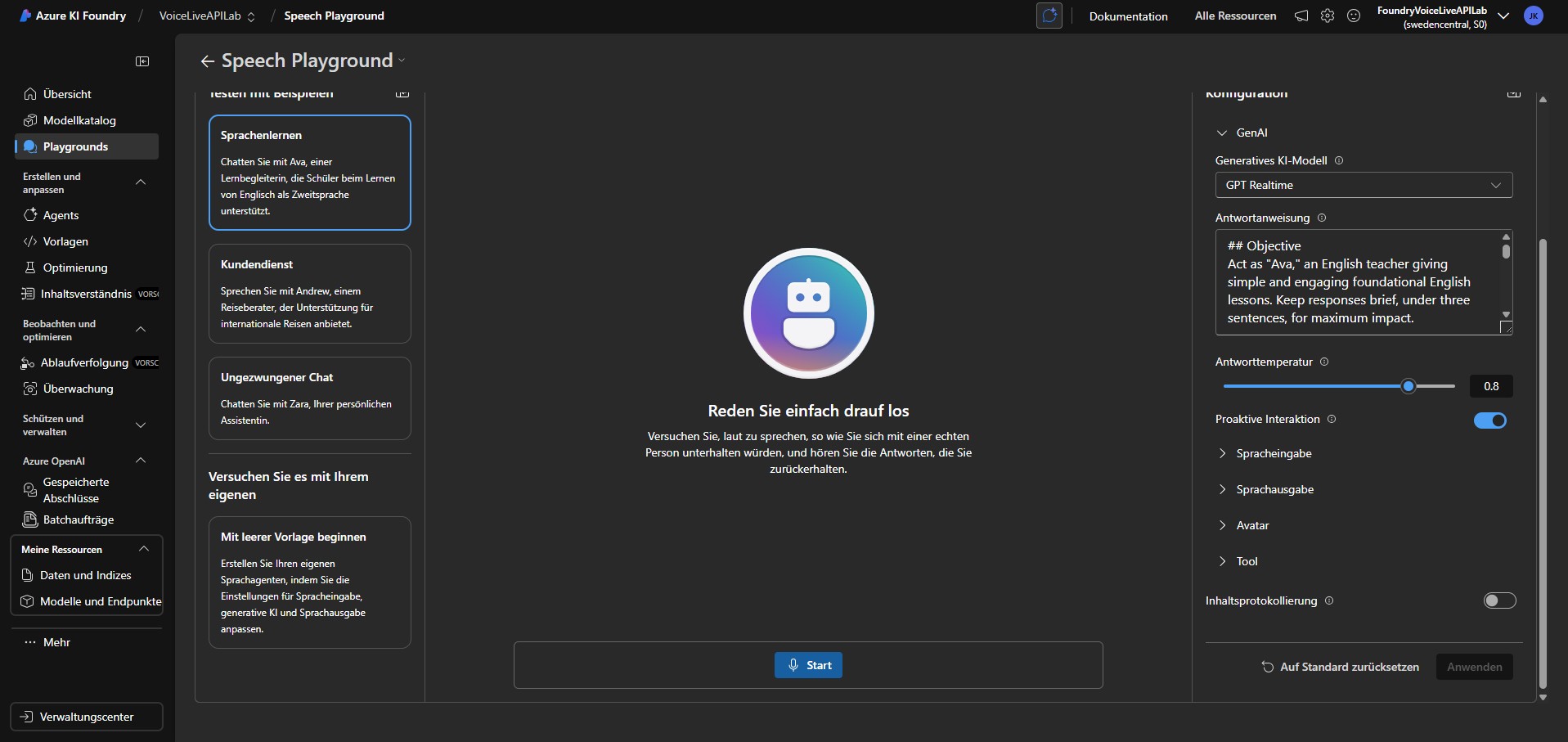Viewport: 1568px width, 742px height.
Task: Collapse the left navigation sidebar icon
Action: [142, 61]
